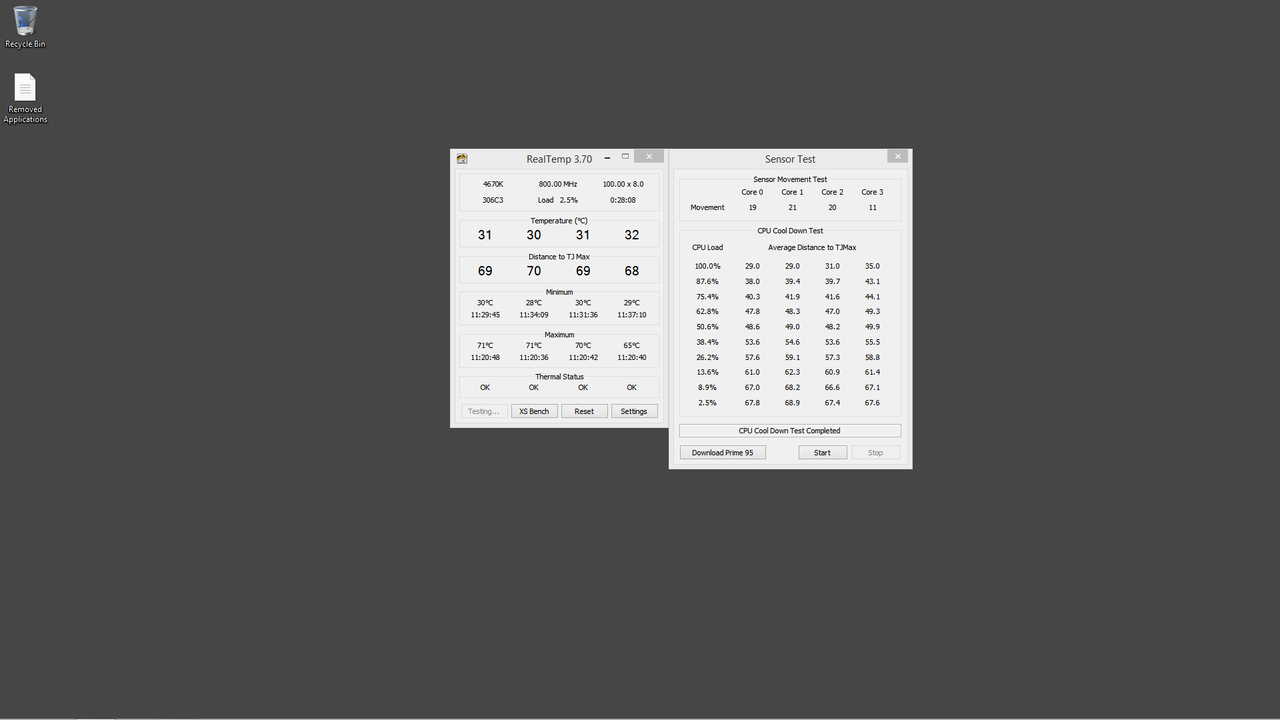Click the disabled Stop button
Image resolution: width=1280 pixels, height=720 pixels.
875,453
